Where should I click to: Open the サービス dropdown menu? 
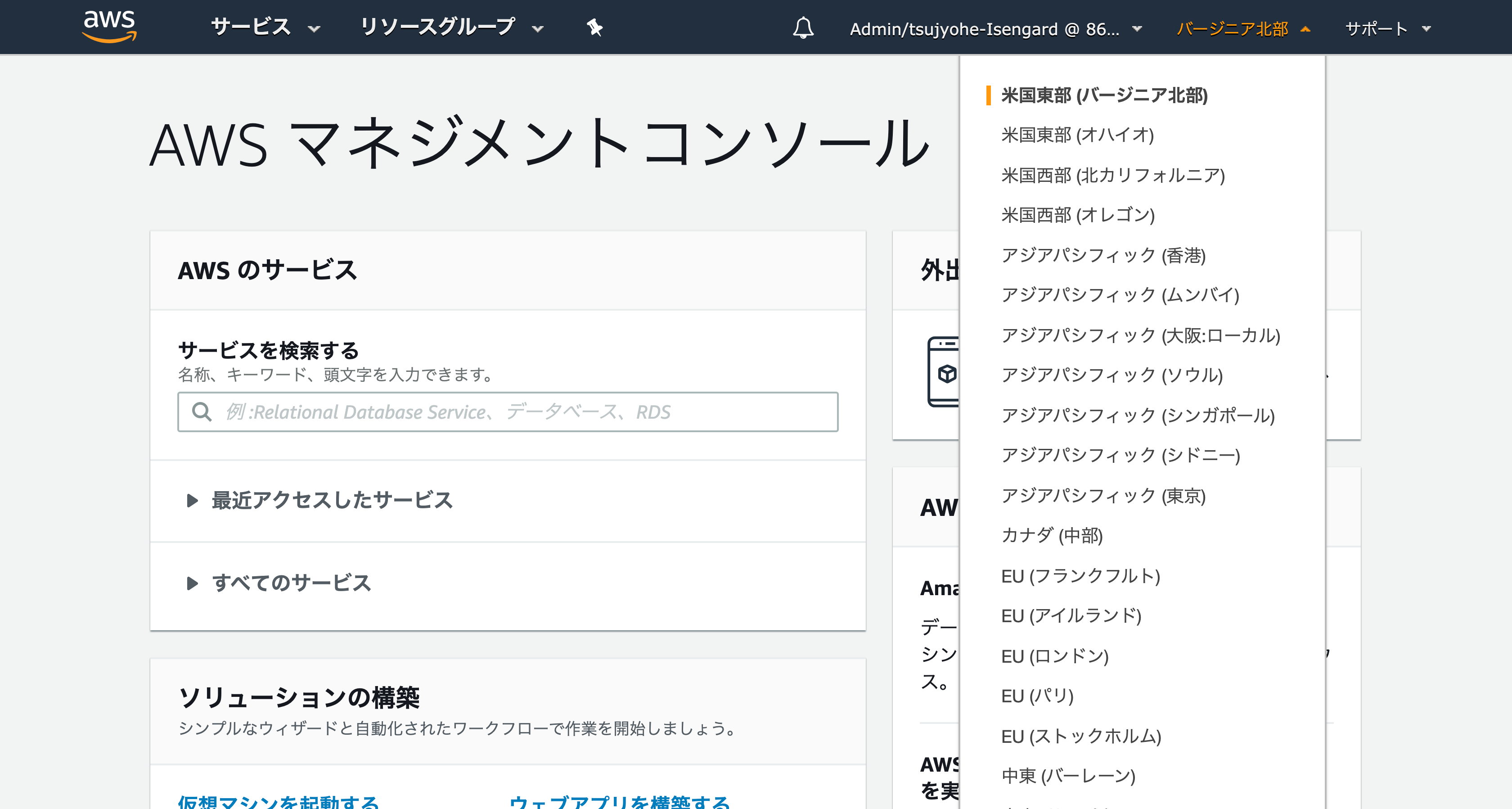tap(265, 27)
